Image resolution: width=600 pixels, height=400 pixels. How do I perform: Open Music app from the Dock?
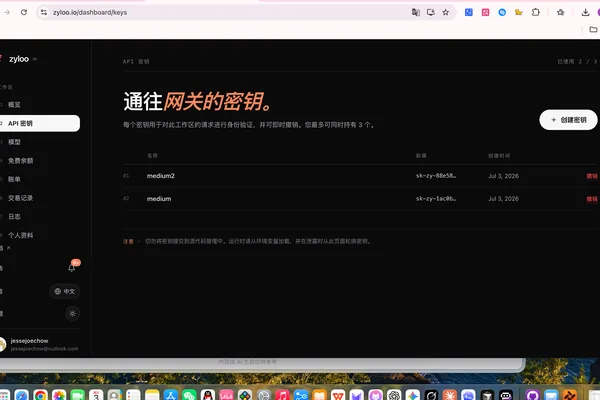[x=282, y=395]
